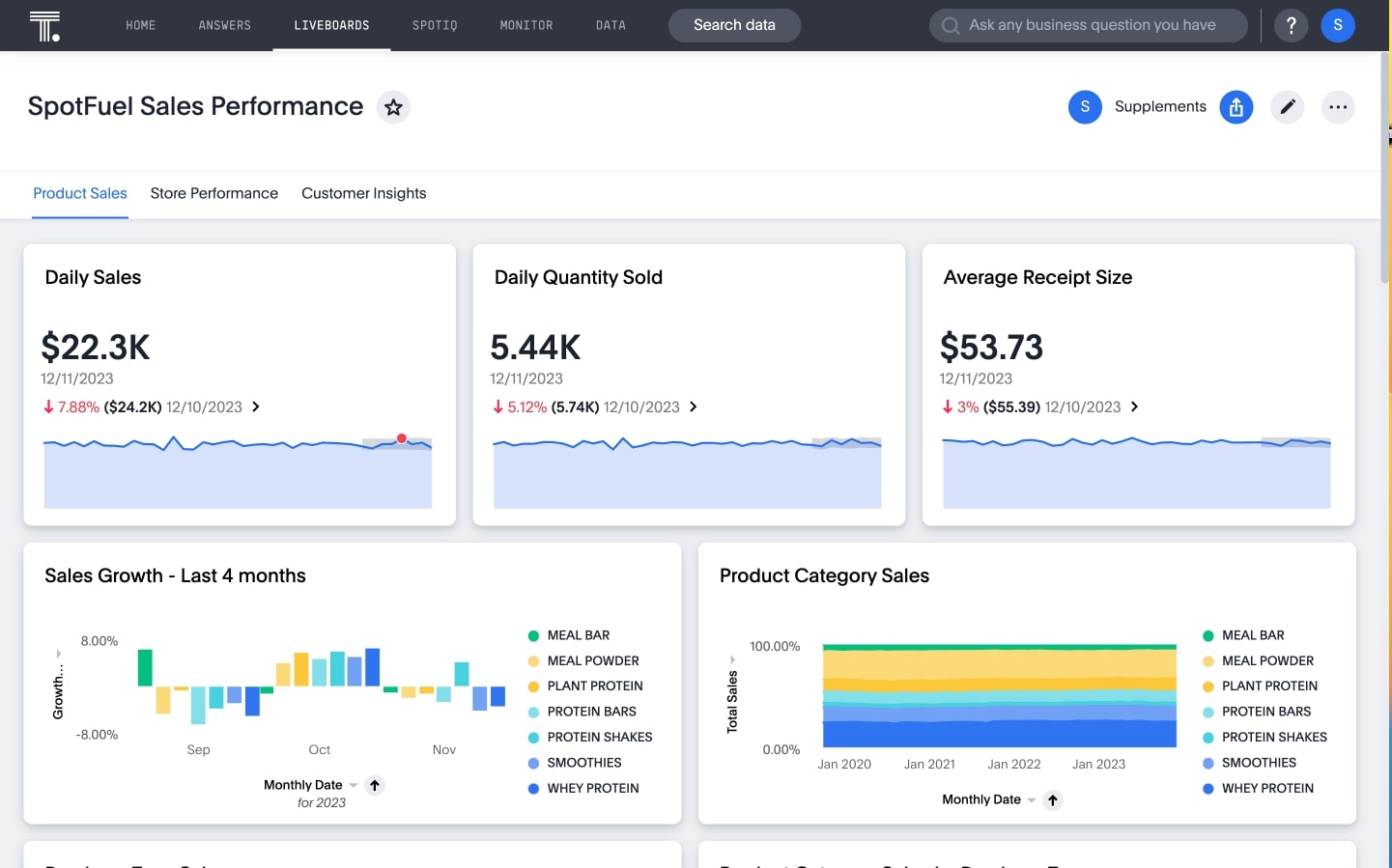
Task: Click the Supplements group avatar icon
Action: tap(1085, 107)
